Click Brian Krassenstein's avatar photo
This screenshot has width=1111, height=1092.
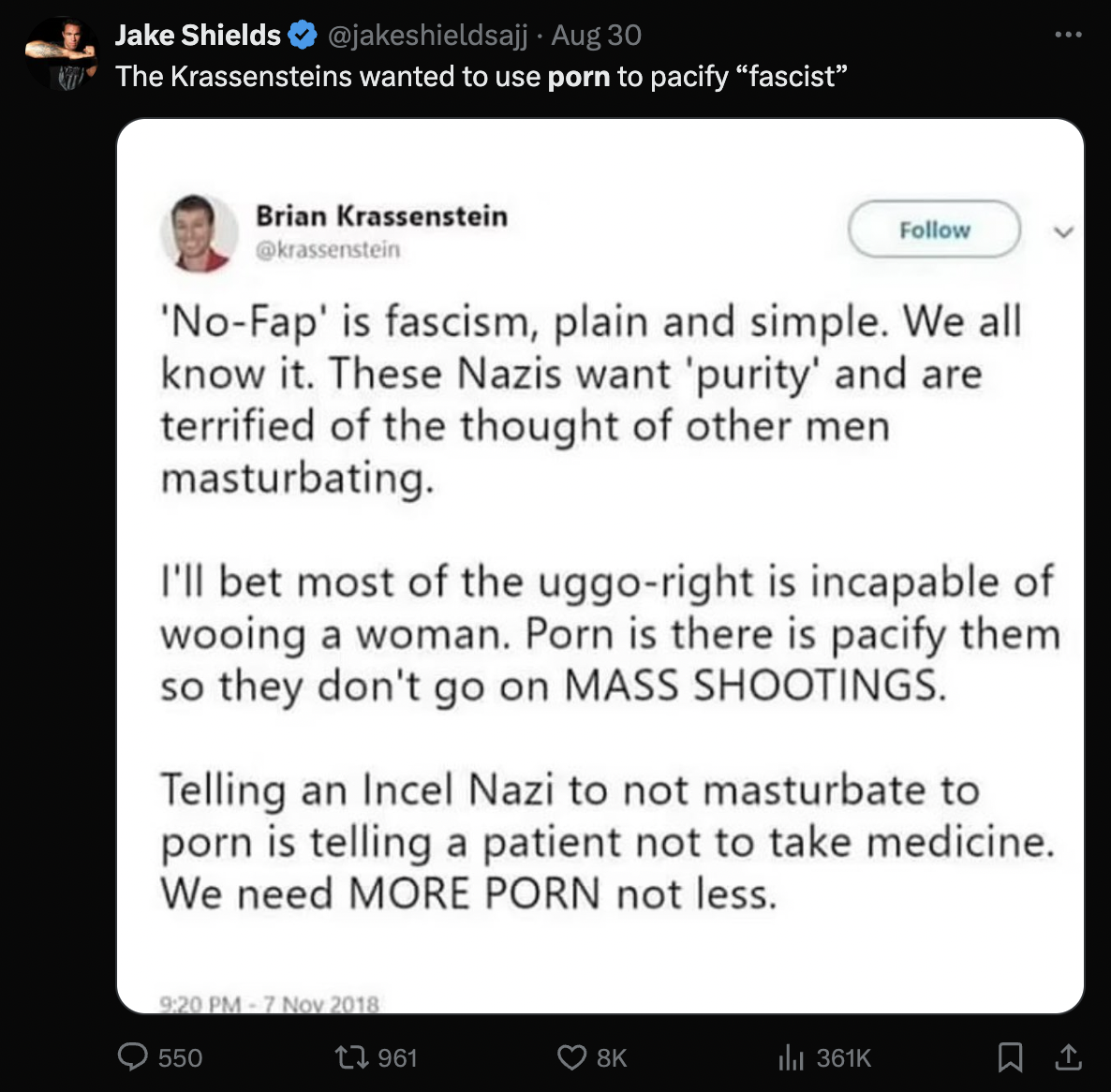point(200,232)
